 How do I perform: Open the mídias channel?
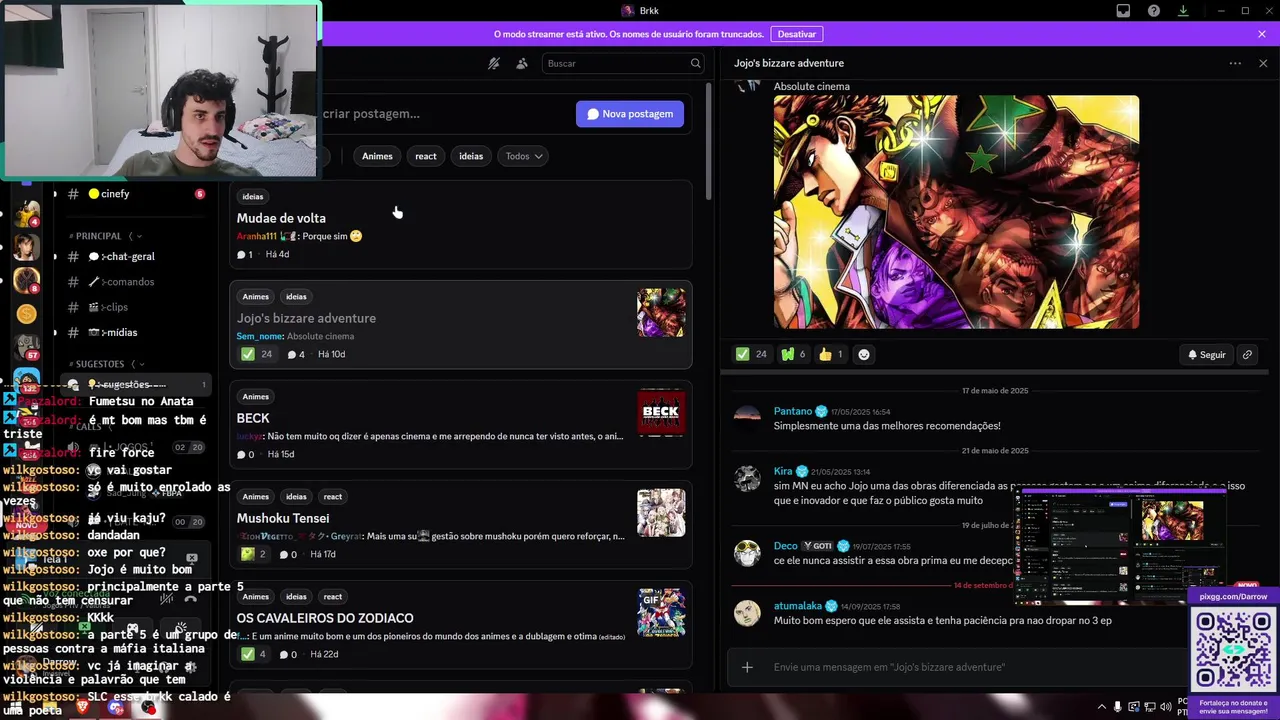click(x=136, y=332)
